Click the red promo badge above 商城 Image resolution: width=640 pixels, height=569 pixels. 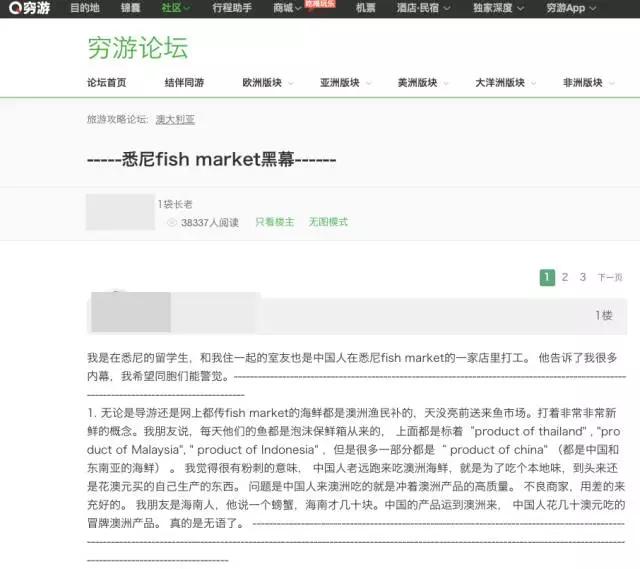point(320,4)
